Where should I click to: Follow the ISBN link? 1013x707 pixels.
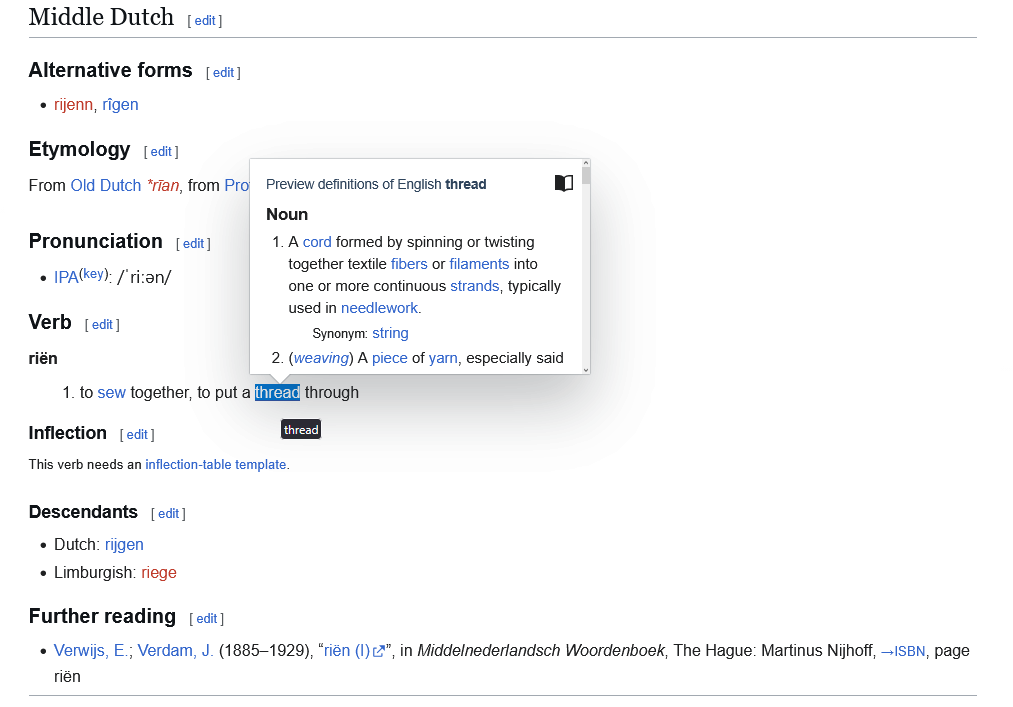pyautogui.click(x=903, y=651)
